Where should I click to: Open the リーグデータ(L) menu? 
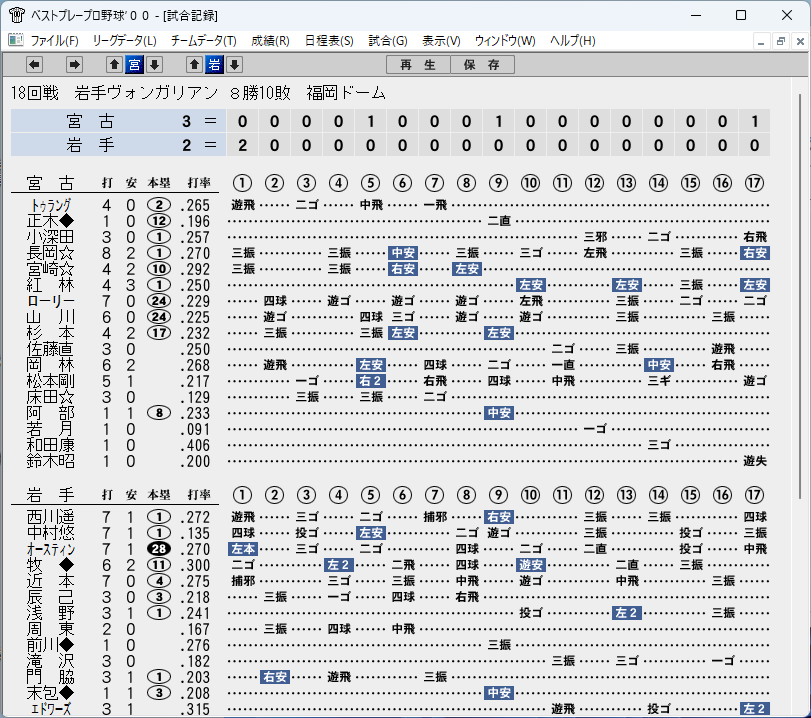pyautogui.click(x=124, y=40)
